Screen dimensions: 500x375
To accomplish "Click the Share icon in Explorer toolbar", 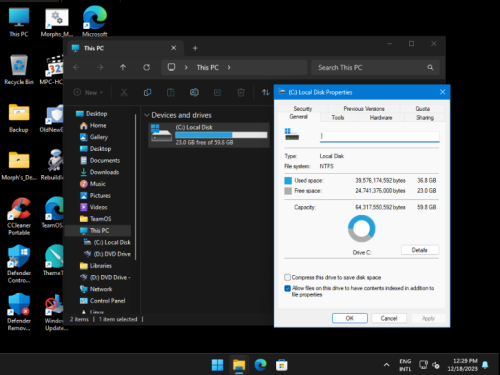I will point(217,92).
